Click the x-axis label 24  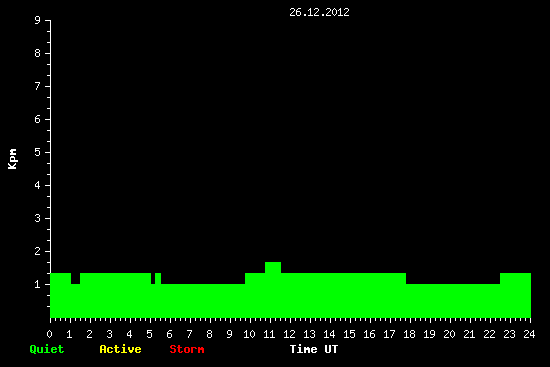[529, 334]
